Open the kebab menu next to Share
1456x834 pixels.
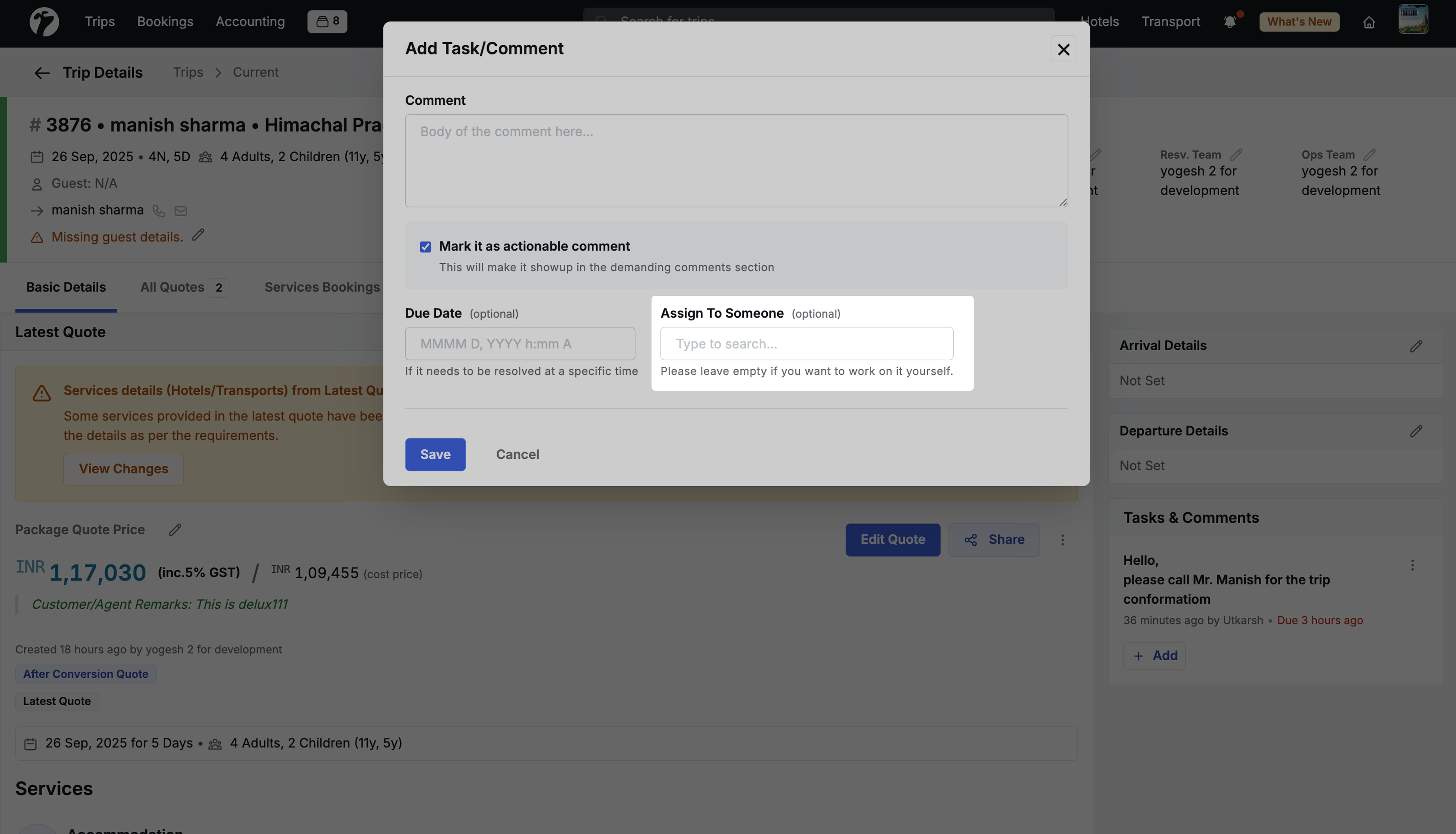pyautogui.click(x=1063, y=539)
